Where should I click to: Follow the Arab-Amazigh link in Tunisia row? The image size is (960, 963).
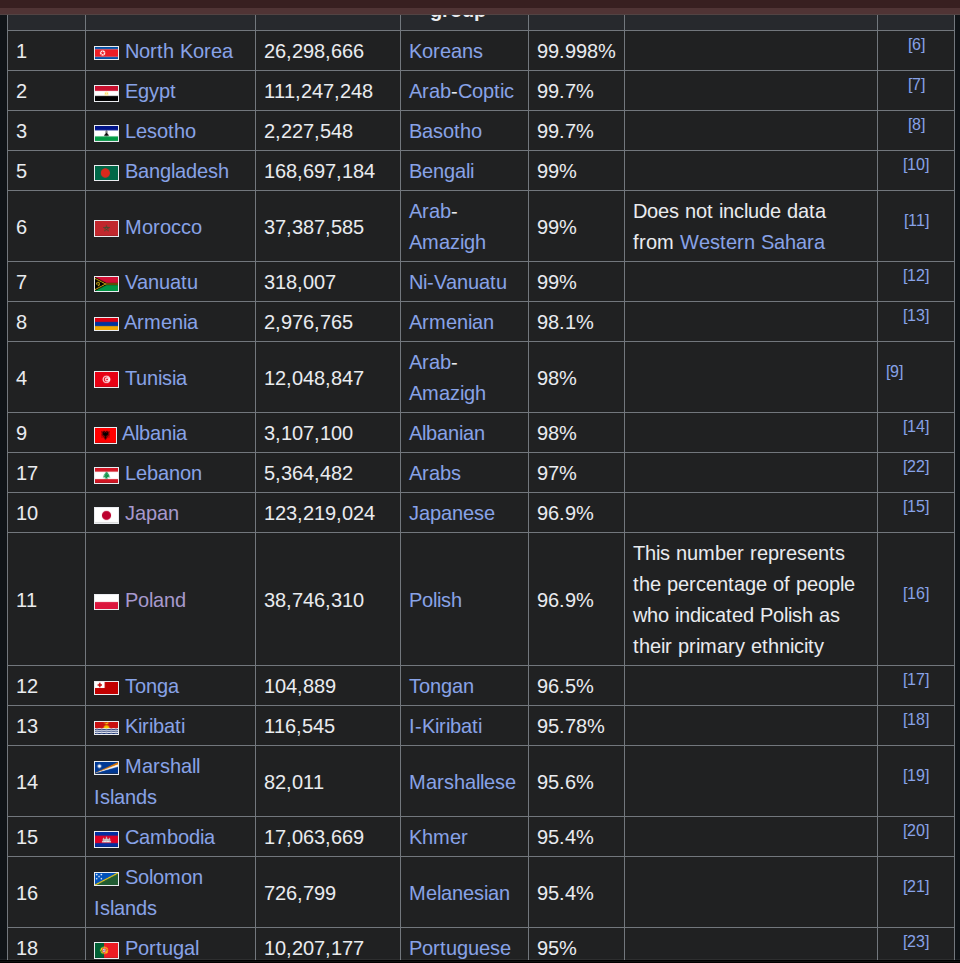(447, 378)
